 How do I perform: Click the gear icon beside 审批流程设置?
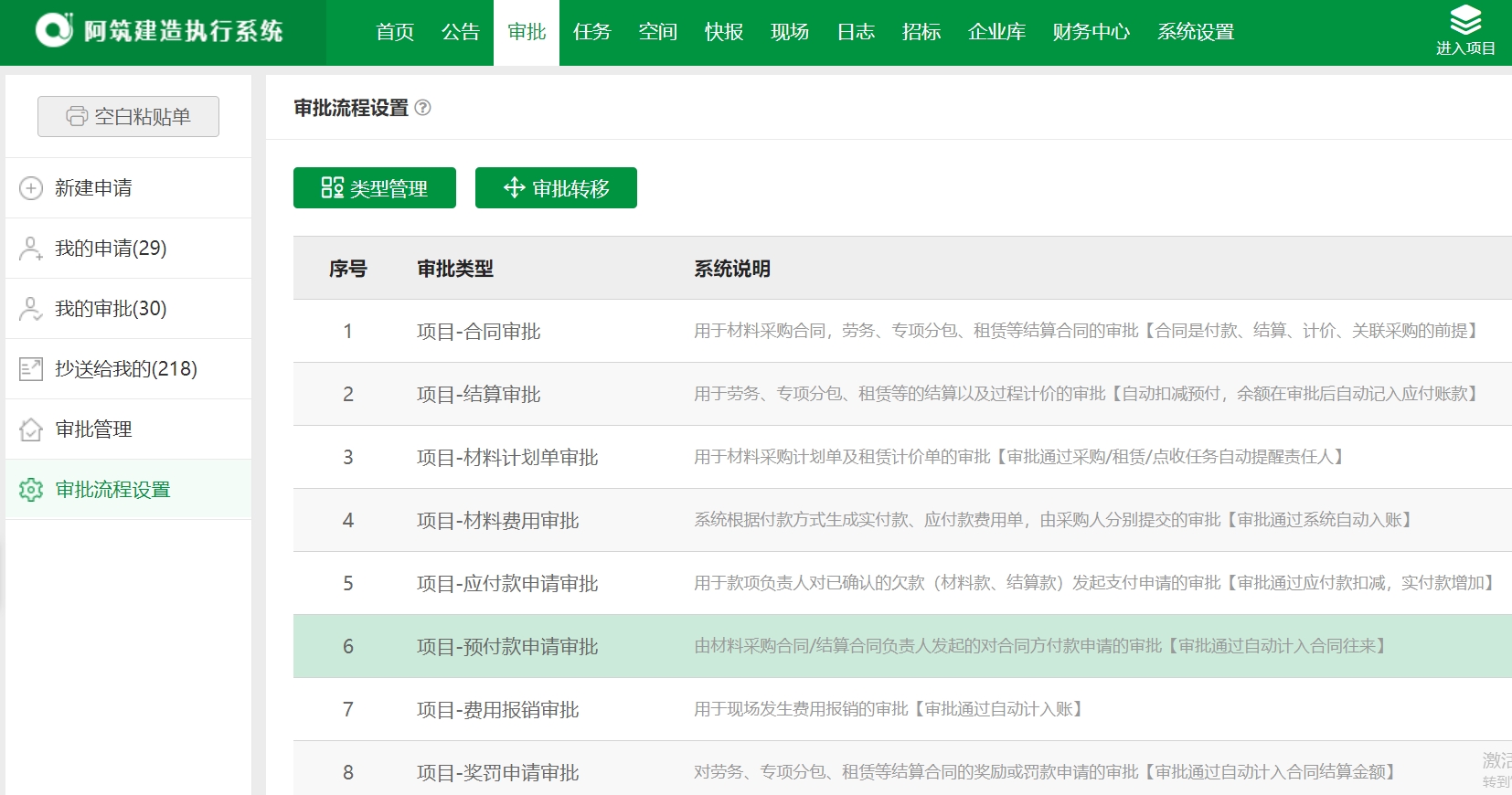(31, 490)
